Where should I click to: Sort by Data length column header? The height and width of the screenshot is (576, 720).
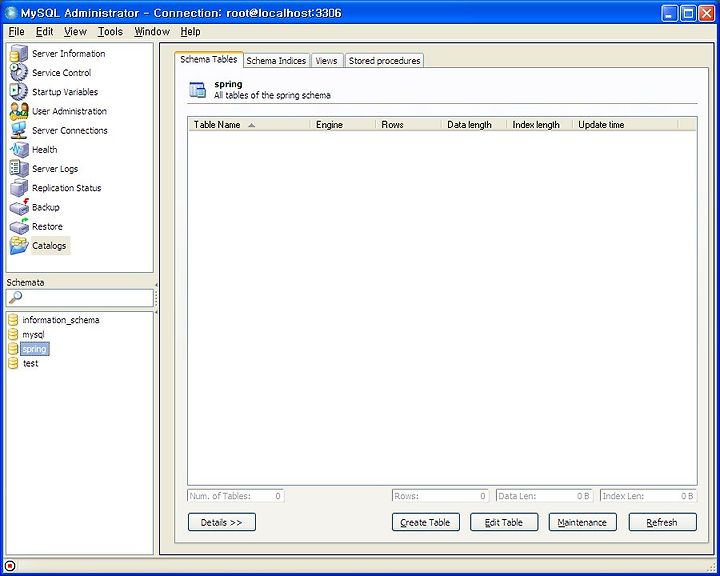click(x=474, y=124)
